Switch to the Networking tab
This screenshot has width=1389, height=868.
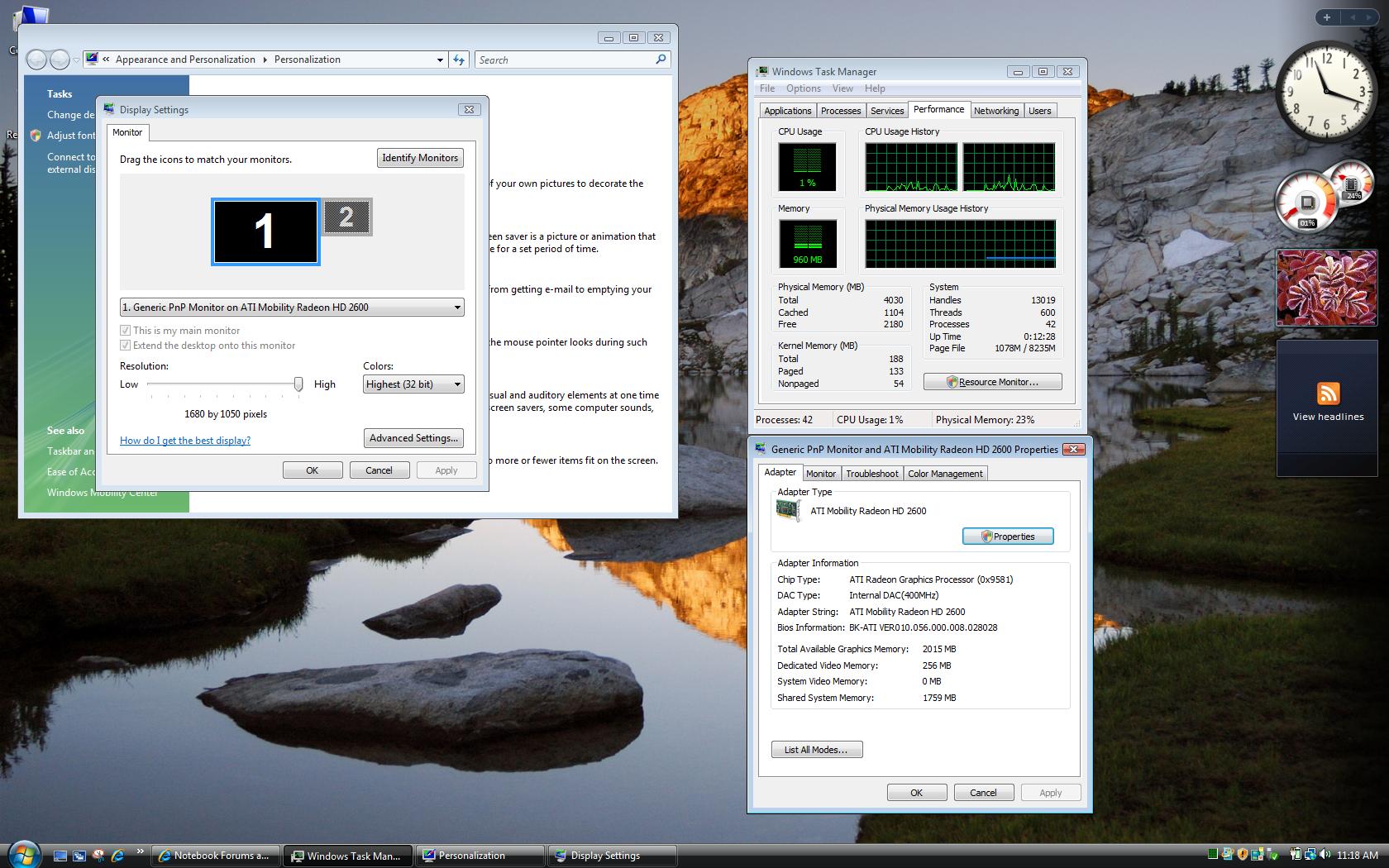[x=996, y=111]
